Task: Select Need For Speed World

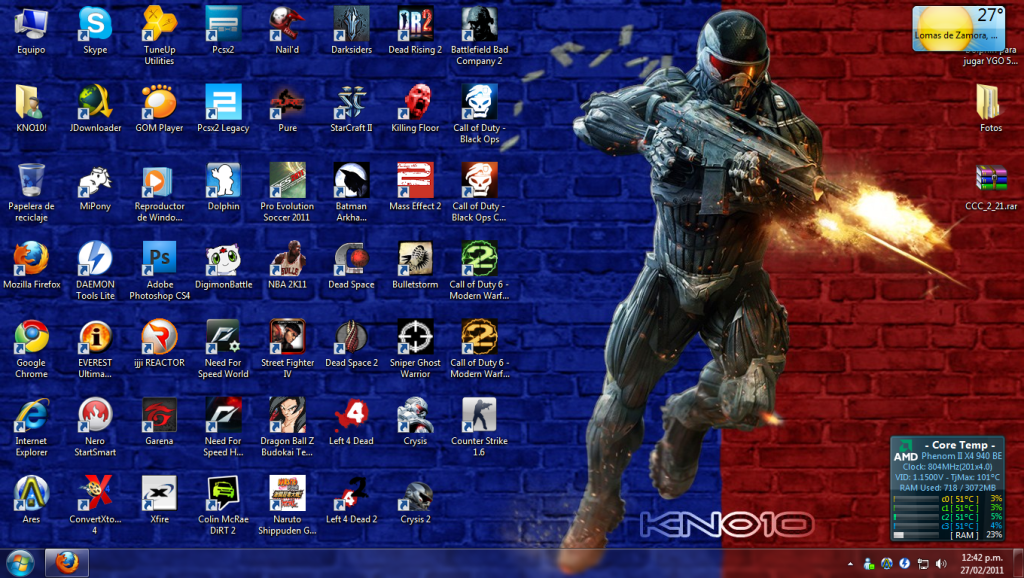Action: [x=223, y=349]
